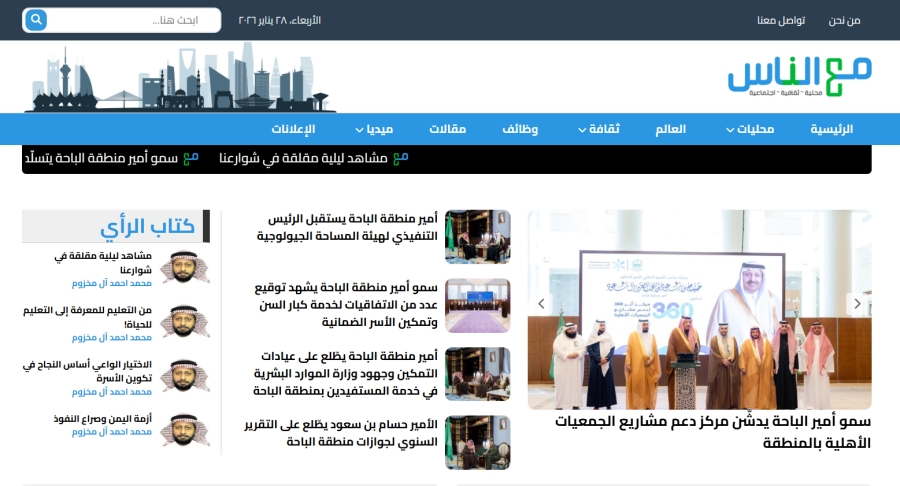The width and height of the screenshot is (900, 486).
Task: Click the تواصل معنا contact link
Action: (781, 20)
